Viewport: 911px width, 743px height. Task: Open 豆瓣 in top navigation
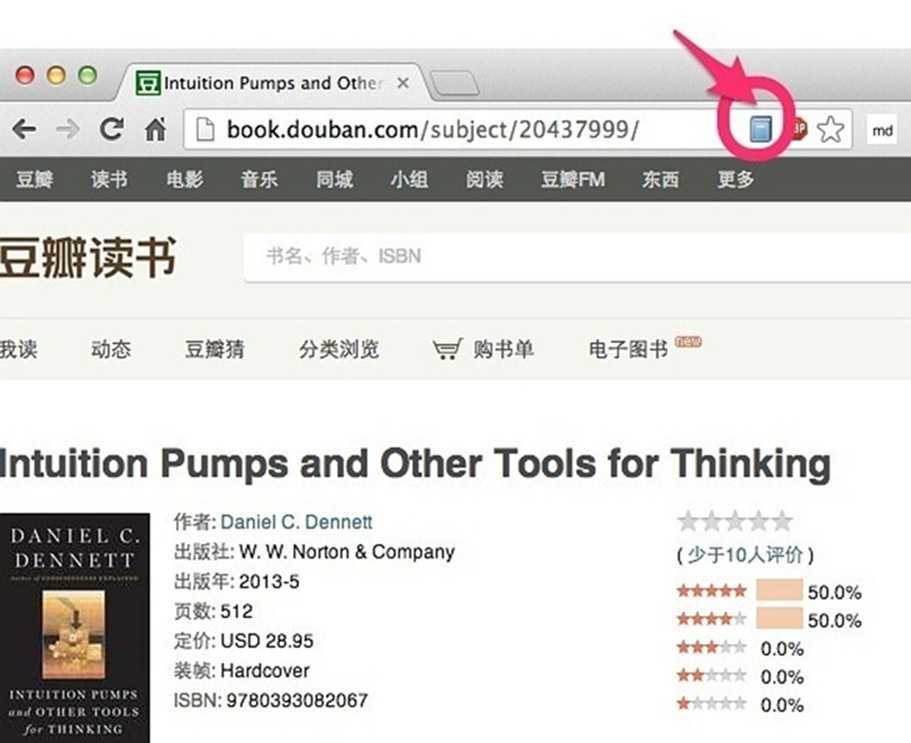coord(34,180)
